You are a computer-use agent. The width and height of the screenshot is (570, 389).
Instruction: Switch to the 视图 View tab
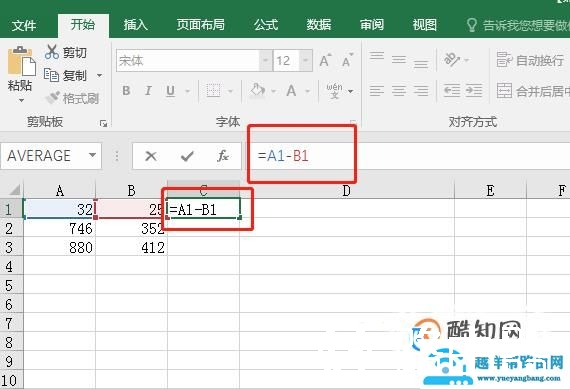425,25
